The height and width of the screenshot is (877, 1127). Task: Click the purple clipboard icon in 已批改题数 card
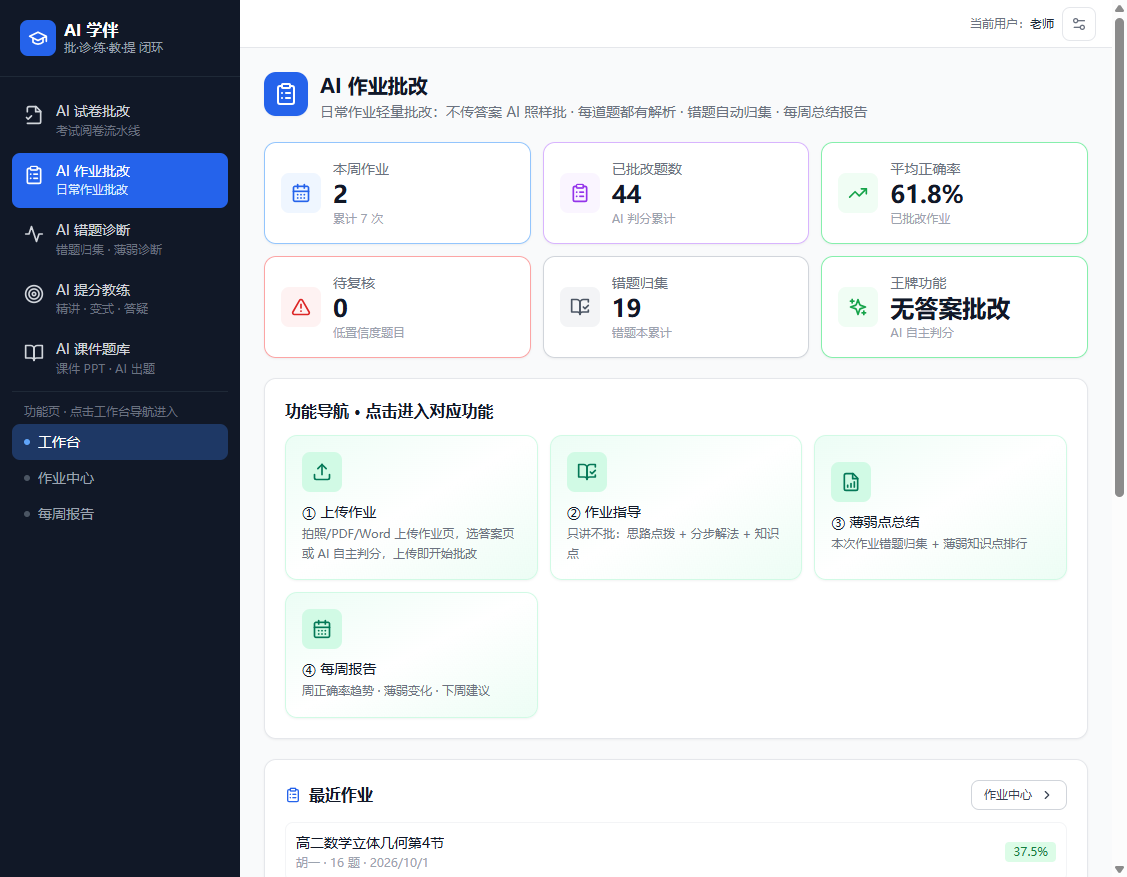pos(580,193)
